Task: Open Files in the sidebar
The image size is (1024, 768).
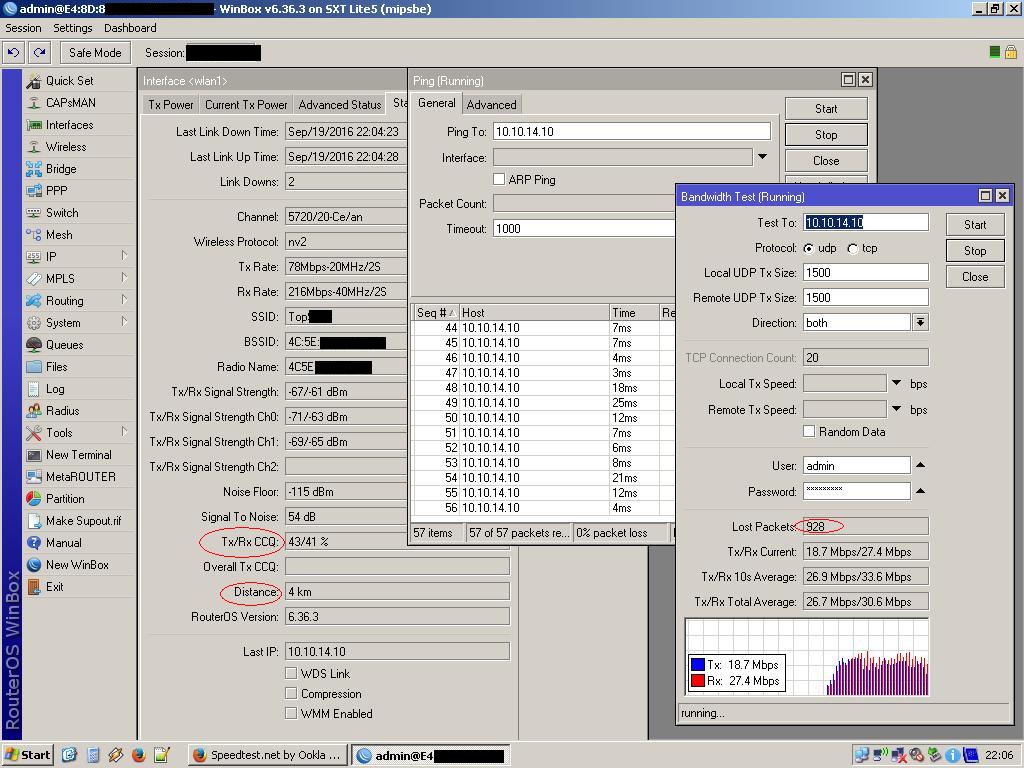Action: tap(56, 367)
